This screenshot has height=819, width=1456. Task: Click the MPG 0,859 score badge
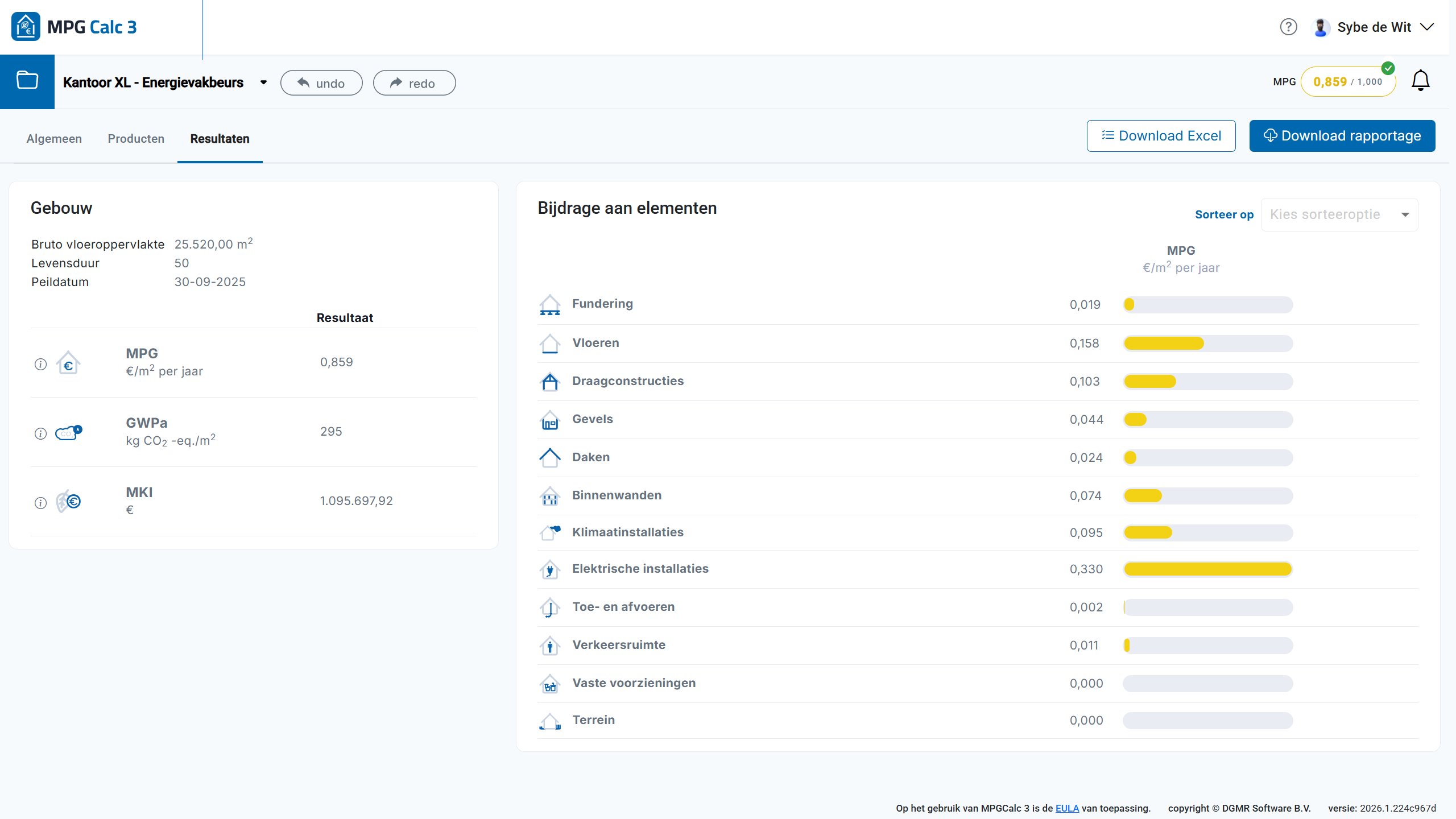coord(1347,82)
